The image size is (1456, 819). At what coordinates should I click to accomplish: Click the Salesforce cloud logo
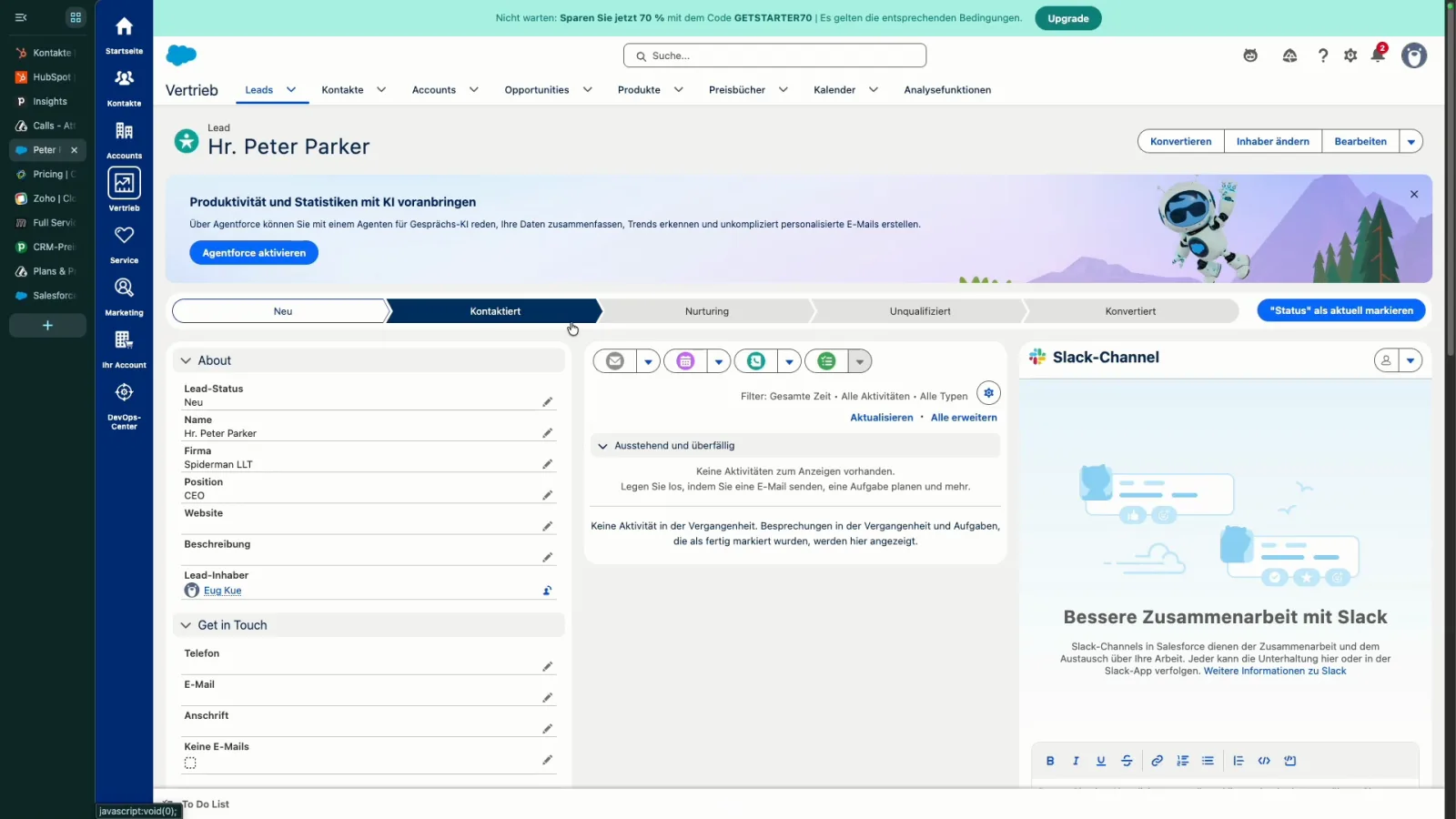tap(181, 56)
